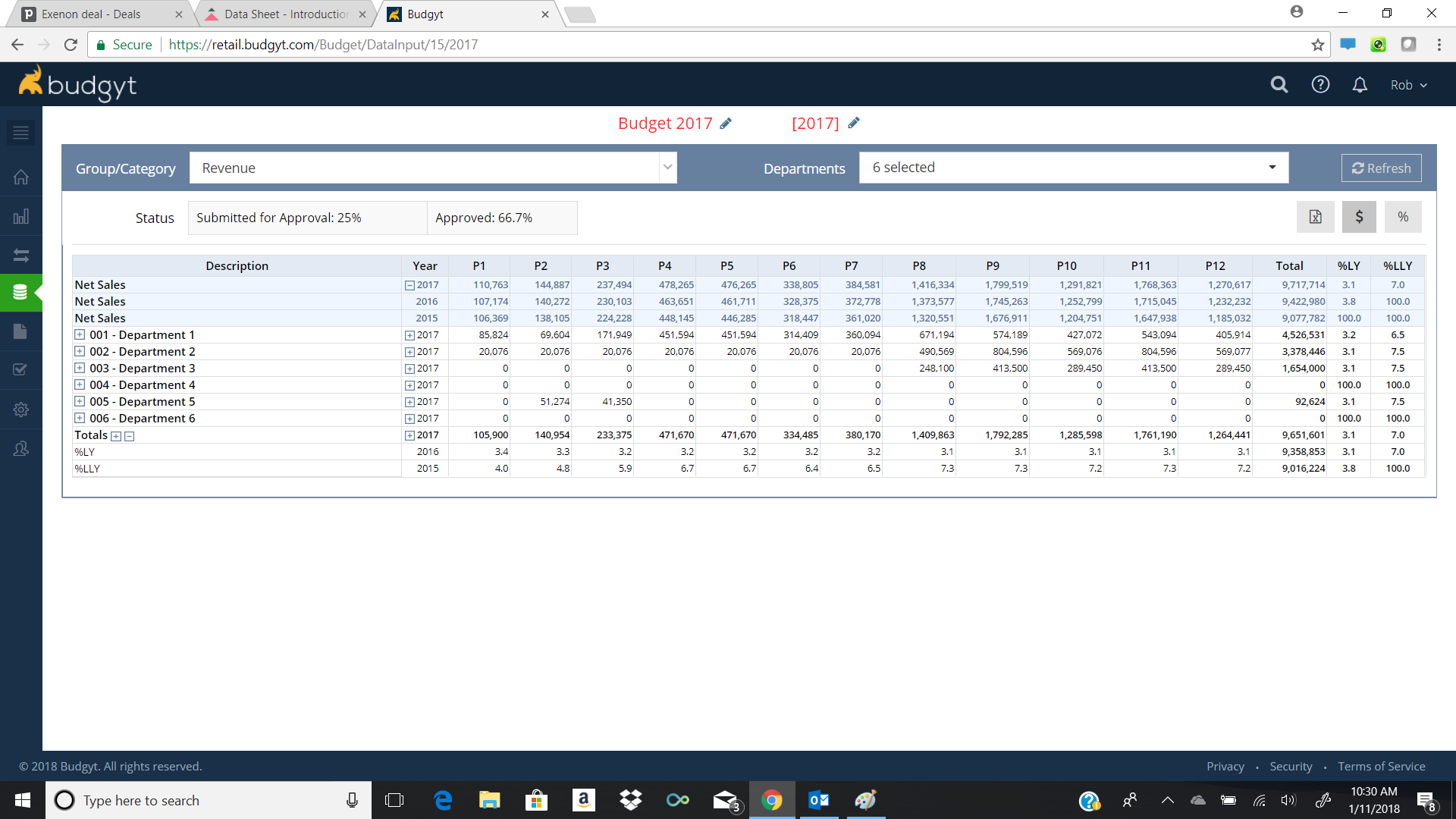Open the Rob user menu

click(x=1408, y=85)
